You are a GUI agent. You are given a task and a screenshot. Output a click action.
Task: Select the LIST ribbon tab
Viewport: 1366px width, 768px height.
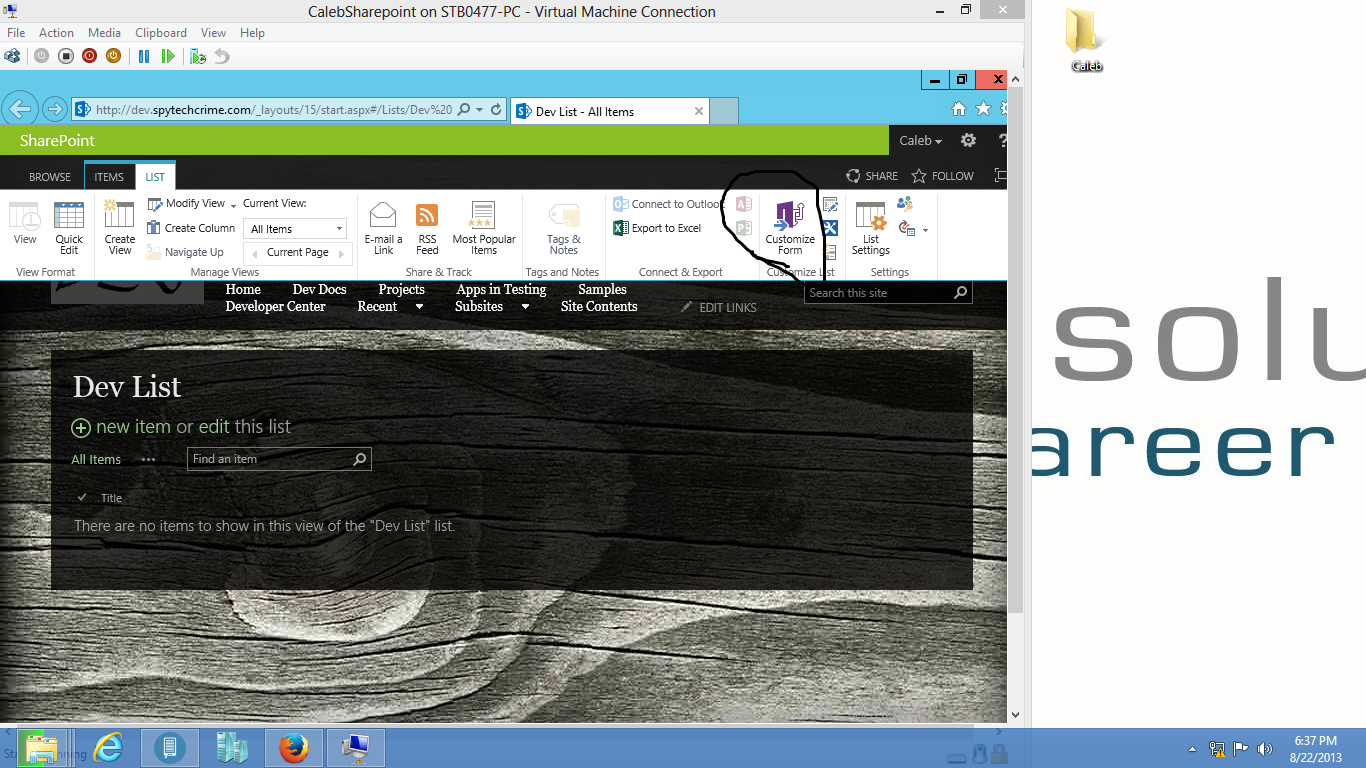tap(155, 177)
